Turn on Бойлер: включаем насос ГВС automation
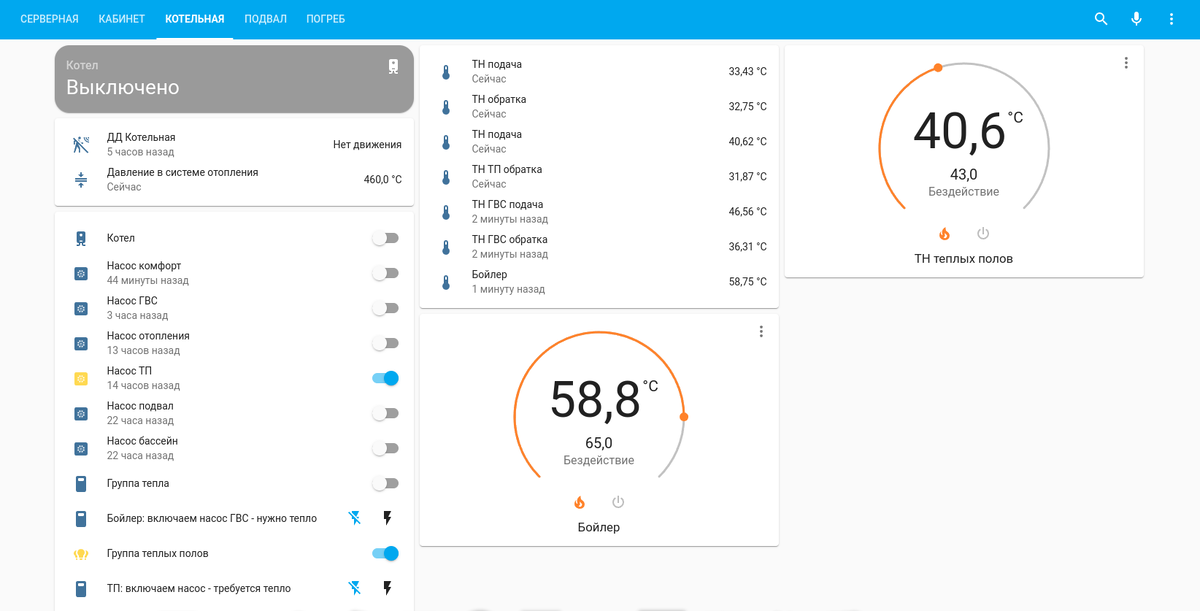1200x611 pixels. (388, 518)
